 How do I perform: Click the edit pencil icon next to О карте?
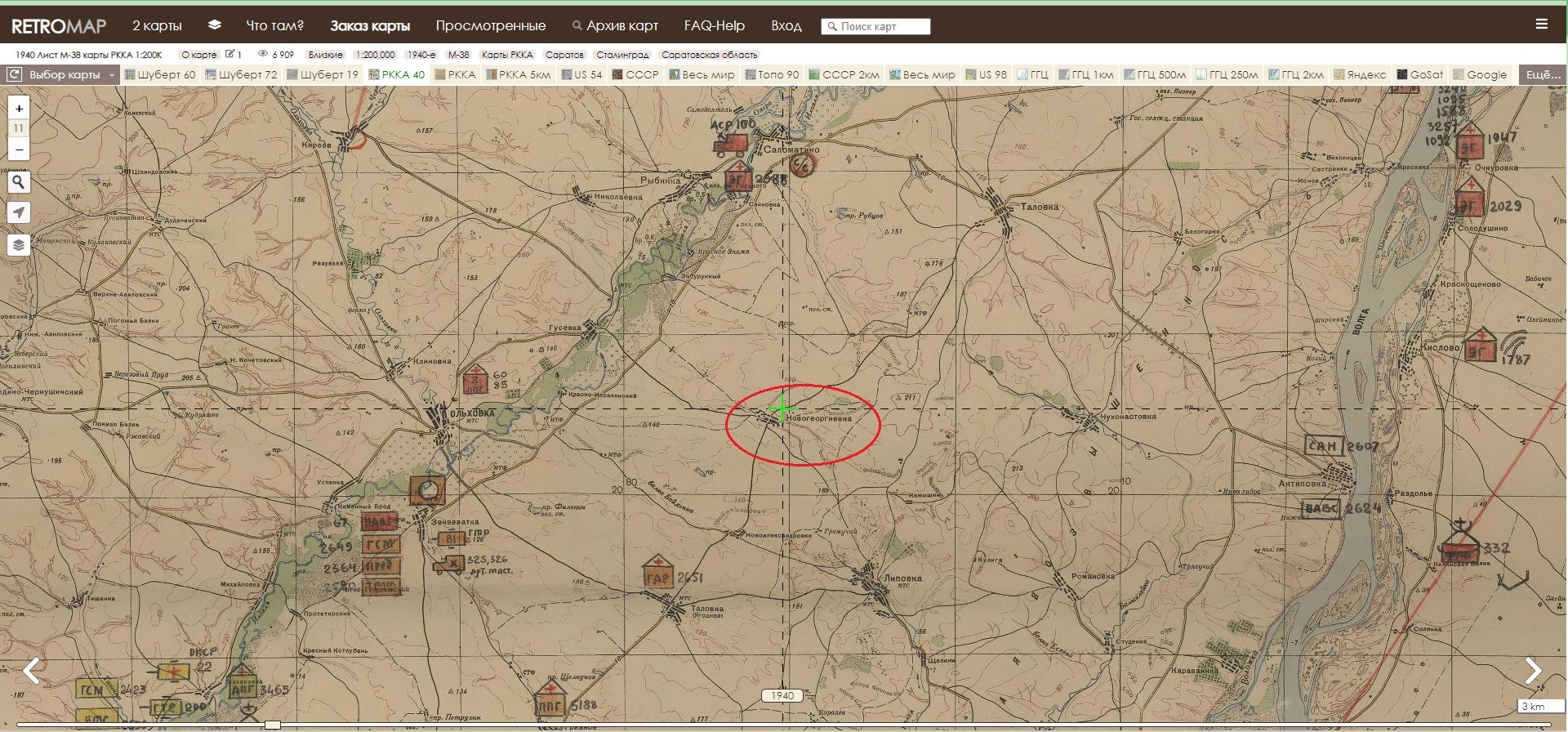point(230,54)
